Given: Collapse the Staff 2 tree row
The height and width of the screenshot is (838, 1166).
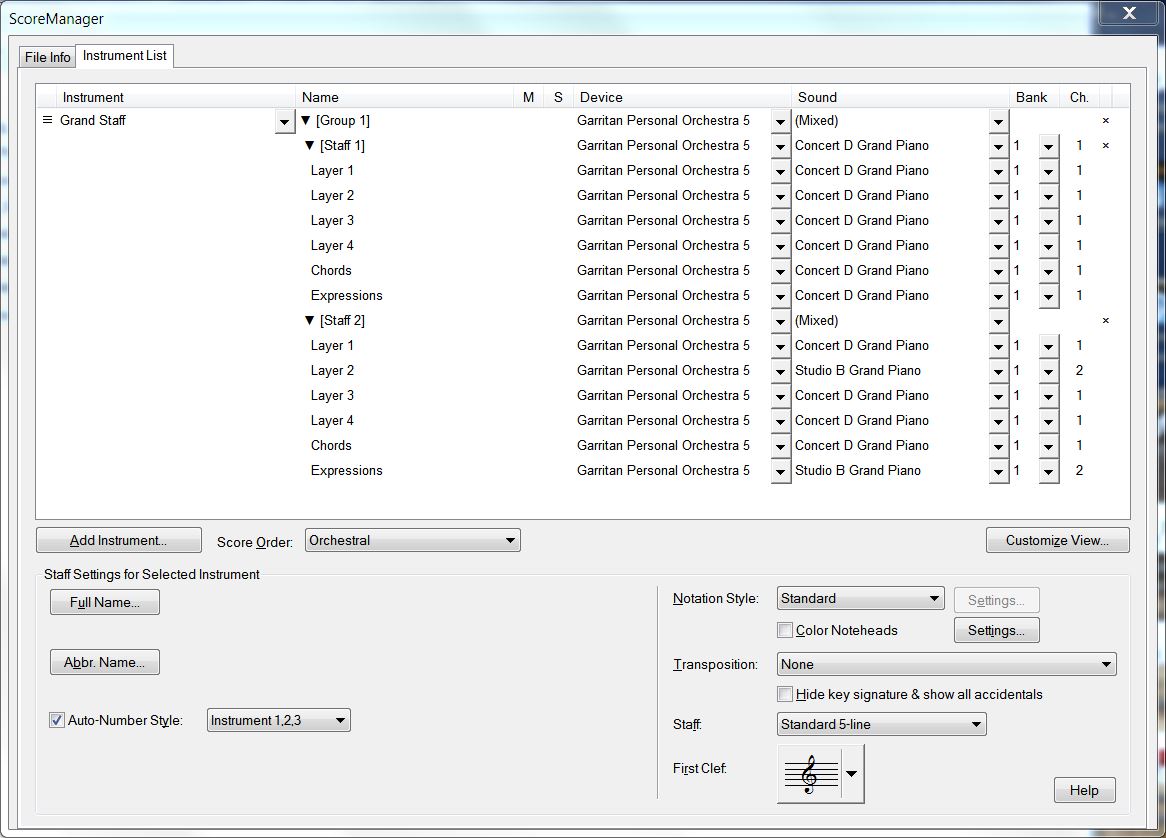Looking at the screenshot, I should click(310, 320).
